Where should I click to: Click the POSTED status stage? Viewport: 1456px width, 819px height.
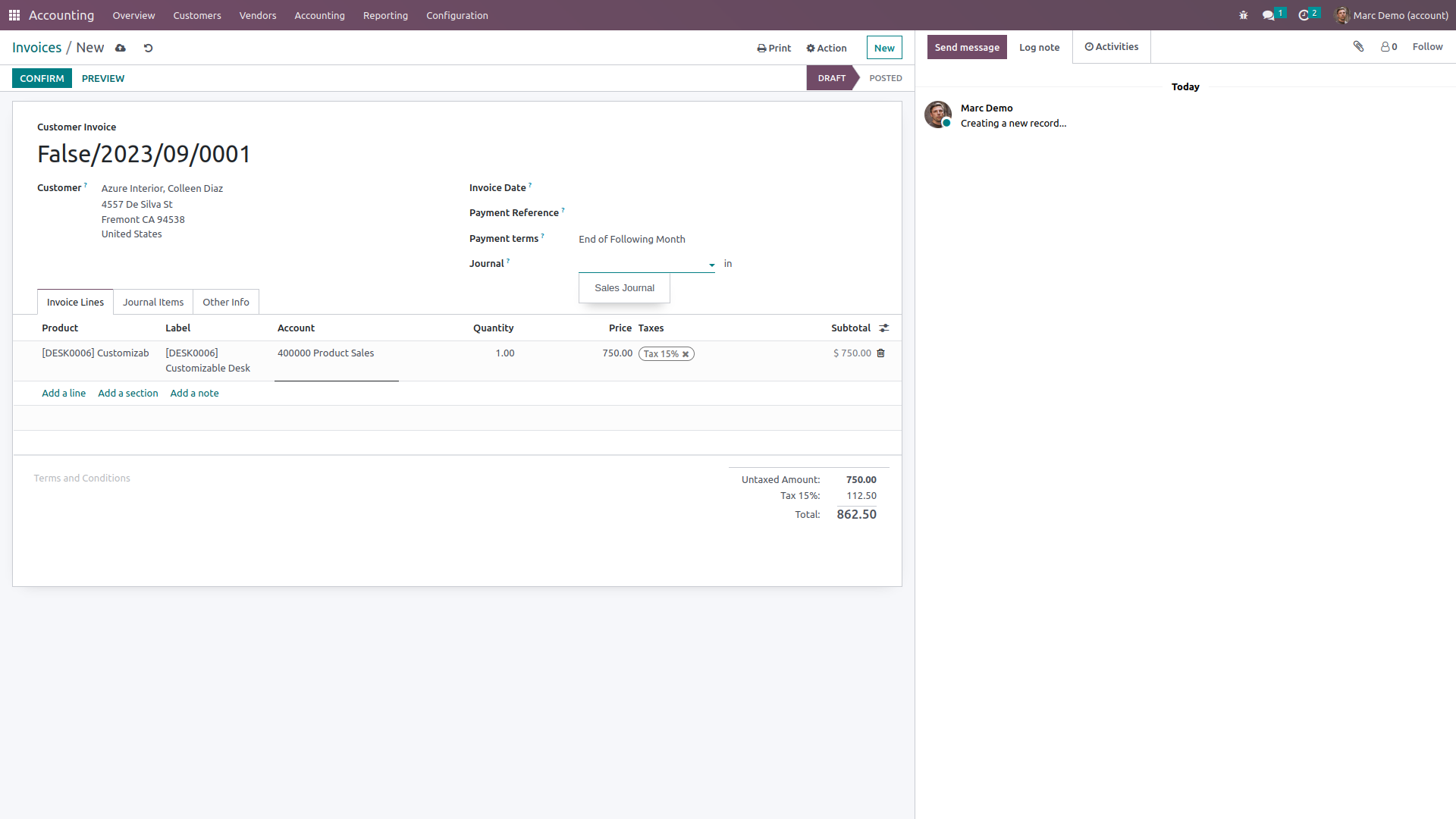point(885,78)
